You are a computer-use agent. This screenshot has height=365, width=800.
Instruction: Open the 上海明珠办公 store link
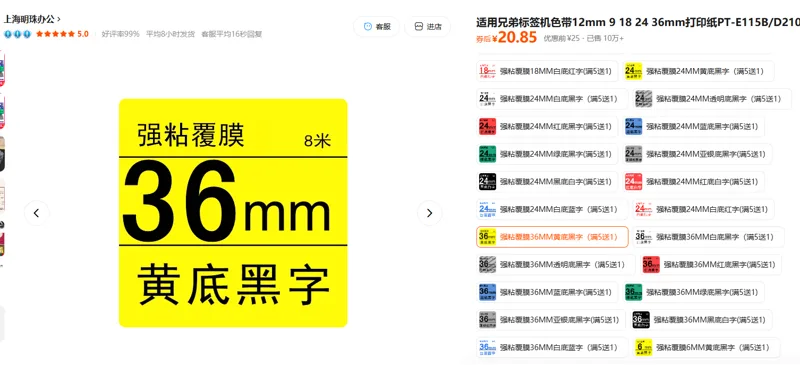[32, 19]
